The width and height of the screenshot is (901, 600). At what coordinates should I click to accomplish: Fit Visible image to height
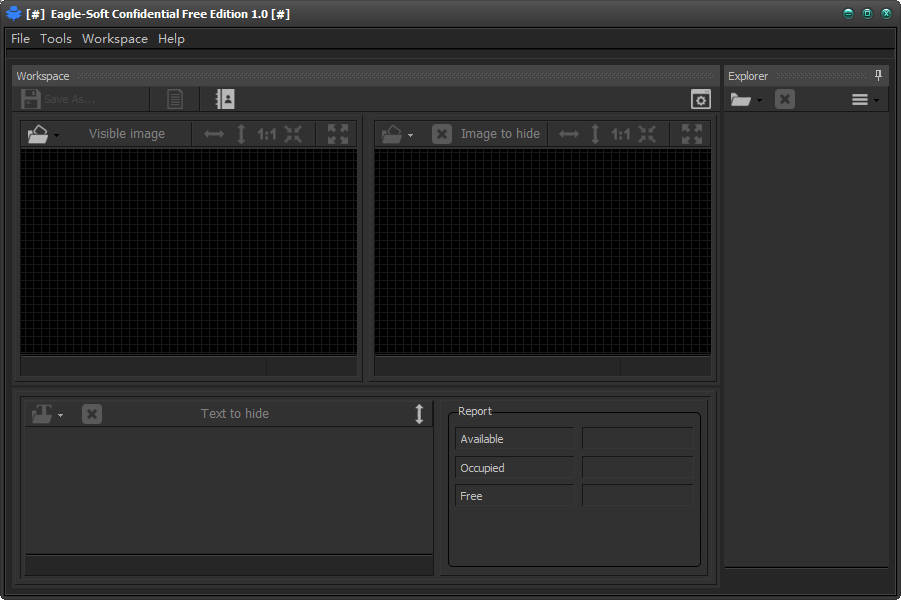click(x=241, y=134)
